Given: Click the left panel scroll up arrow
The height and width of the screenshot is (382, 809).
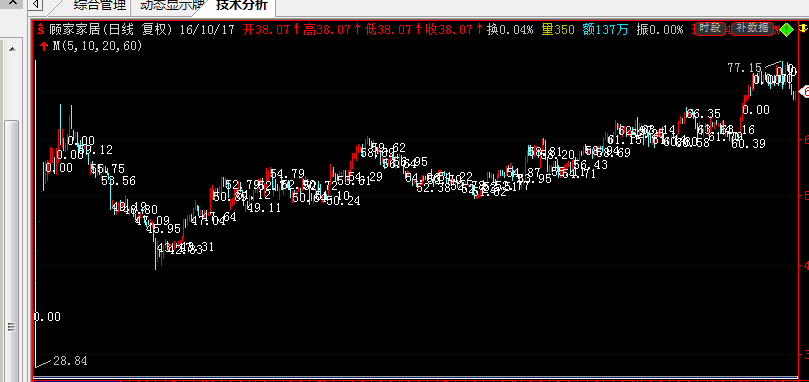Looking at the screenshot, I should [12, 49].
